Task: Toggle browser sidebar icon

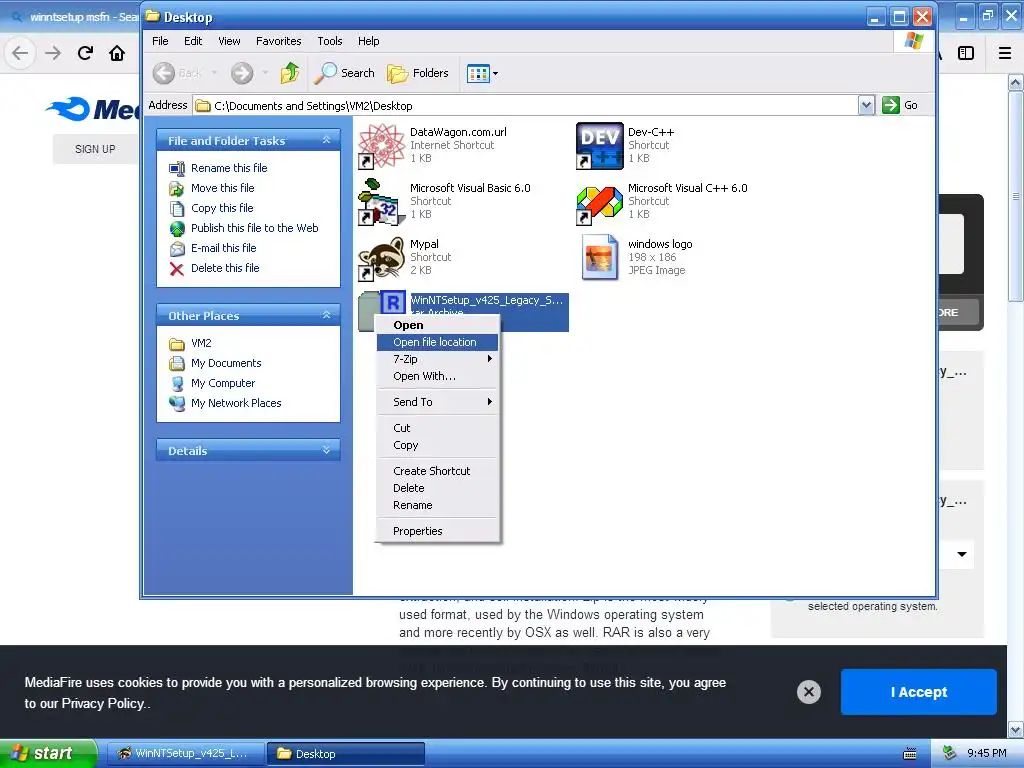Action: click(x=966, y=53)
